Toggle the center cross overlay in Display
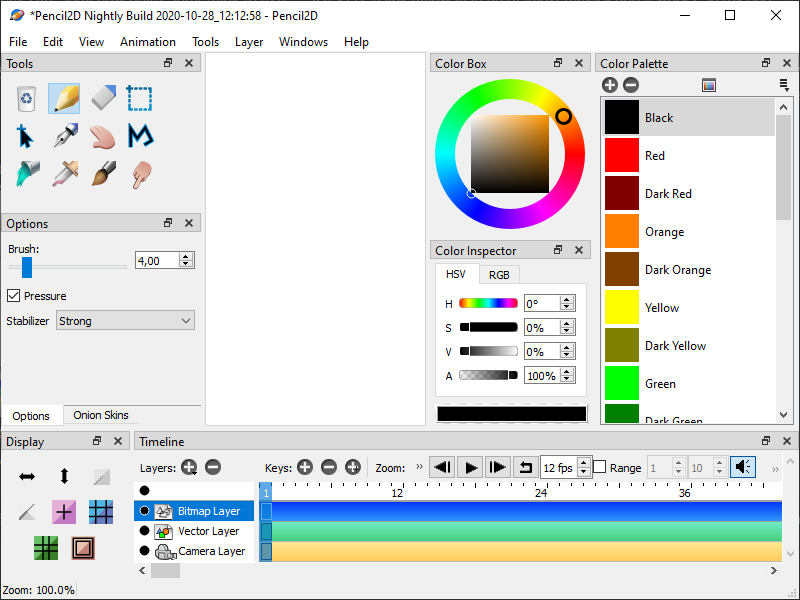The width and height of the screenshot is (800, 600). pos(64,512)
